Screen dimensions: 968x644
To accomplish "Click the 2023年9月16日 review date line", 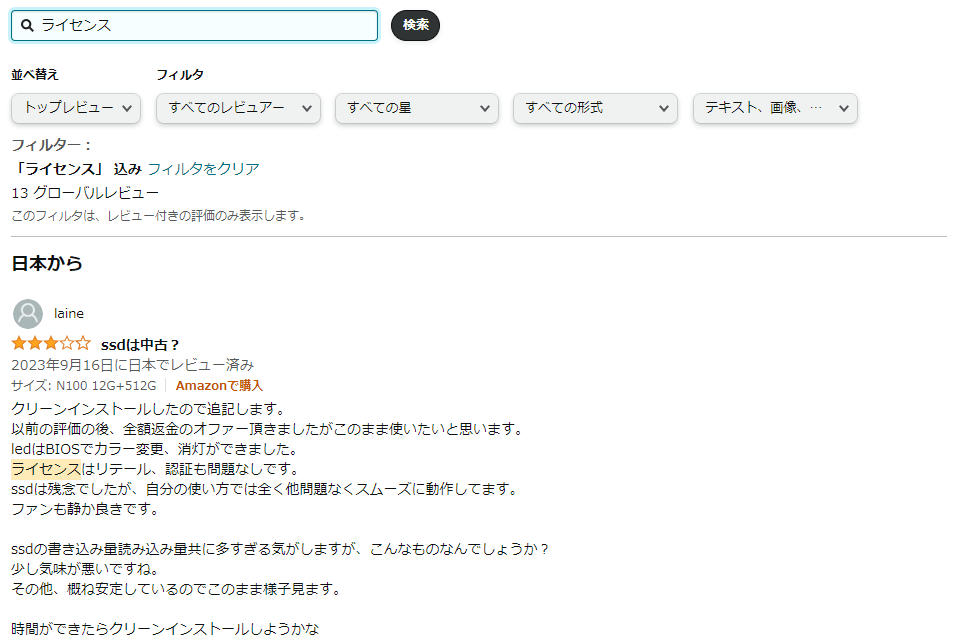I will (132, 365).
